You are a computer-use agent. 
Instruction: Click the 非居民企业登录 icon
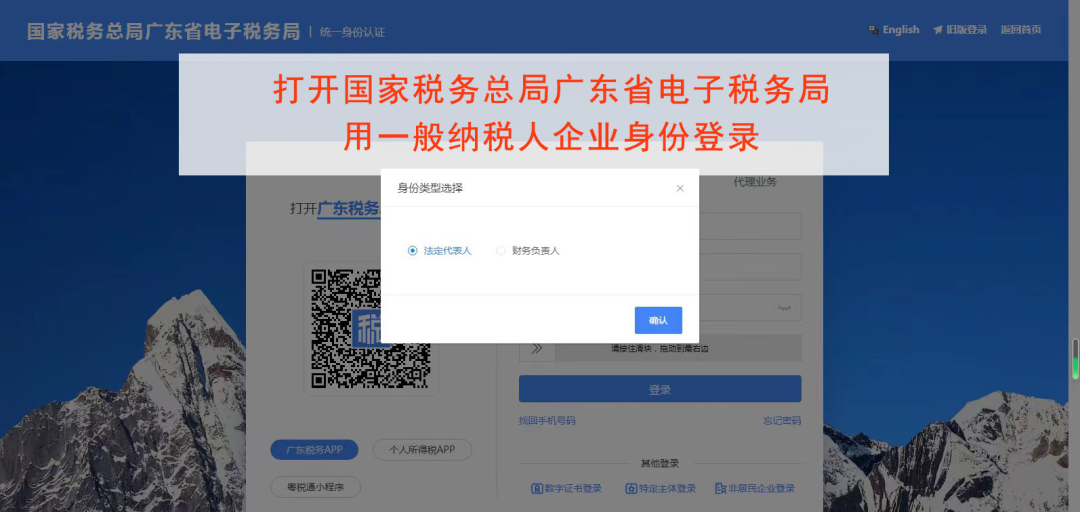pyautogui.click(x=720, y=489)
